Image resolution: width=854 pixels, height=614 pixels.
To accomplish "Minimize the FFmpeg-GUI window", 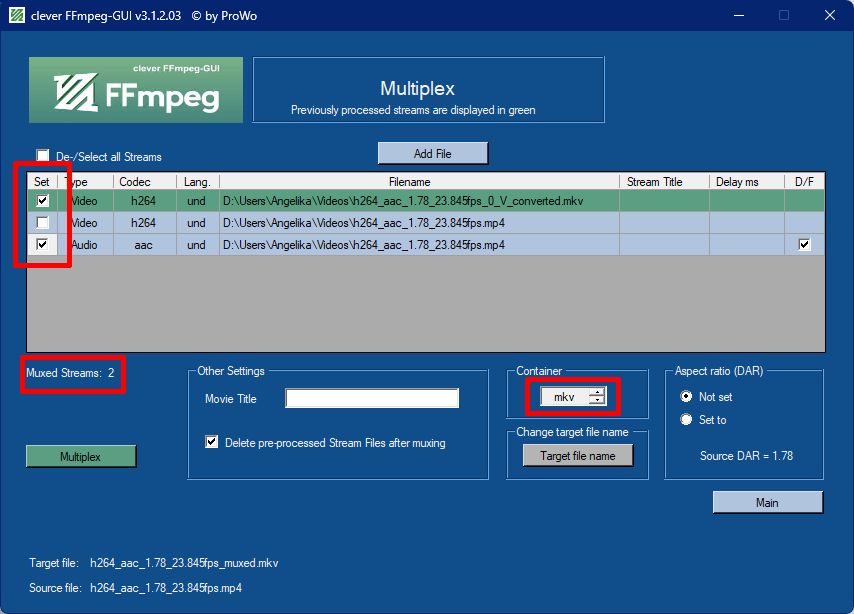I will coord(739,15).
